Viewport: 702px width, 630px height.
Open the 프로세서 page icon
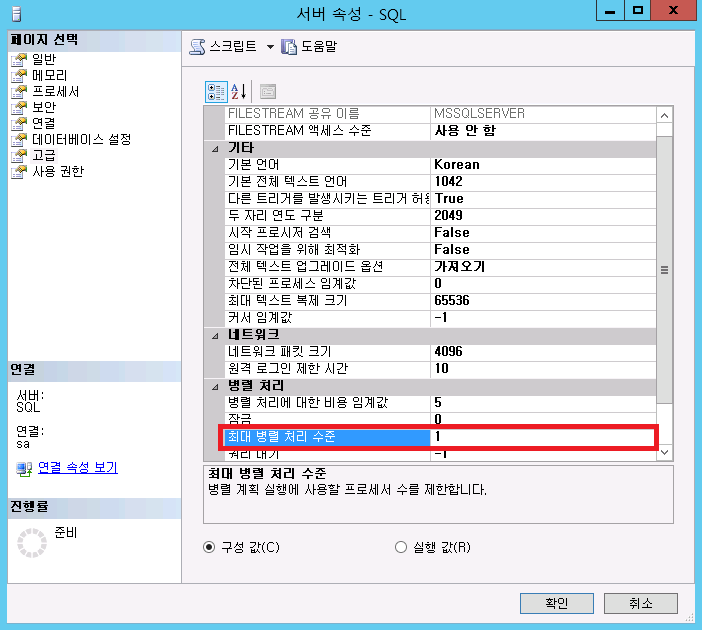(x=19, y=91)
